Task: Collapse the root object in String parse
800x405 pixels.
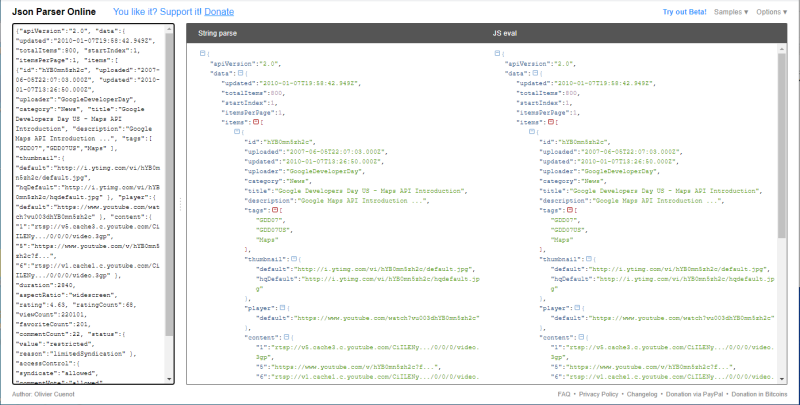Action: point(202,52)
